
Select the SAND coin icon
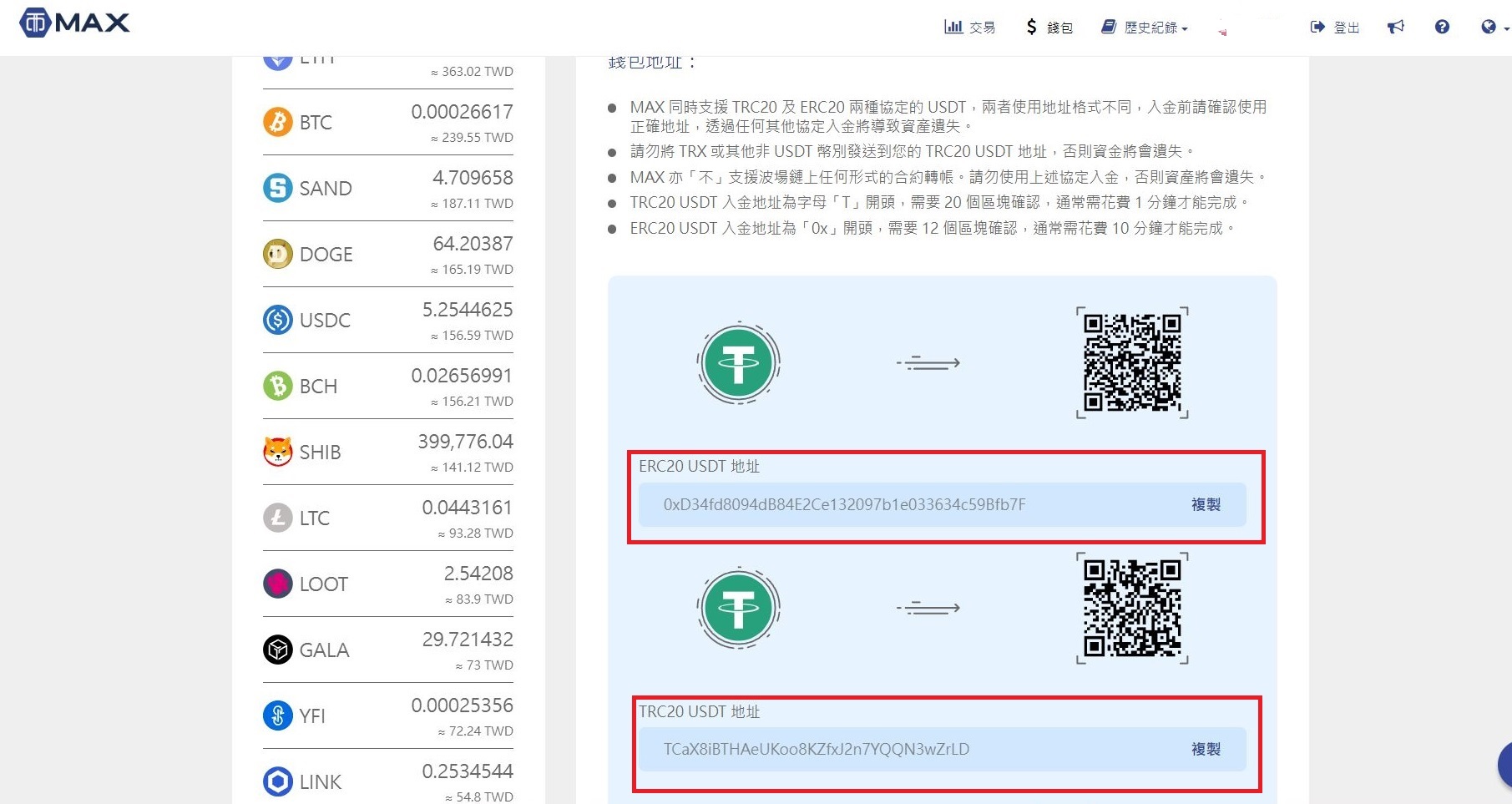(278, 188)
